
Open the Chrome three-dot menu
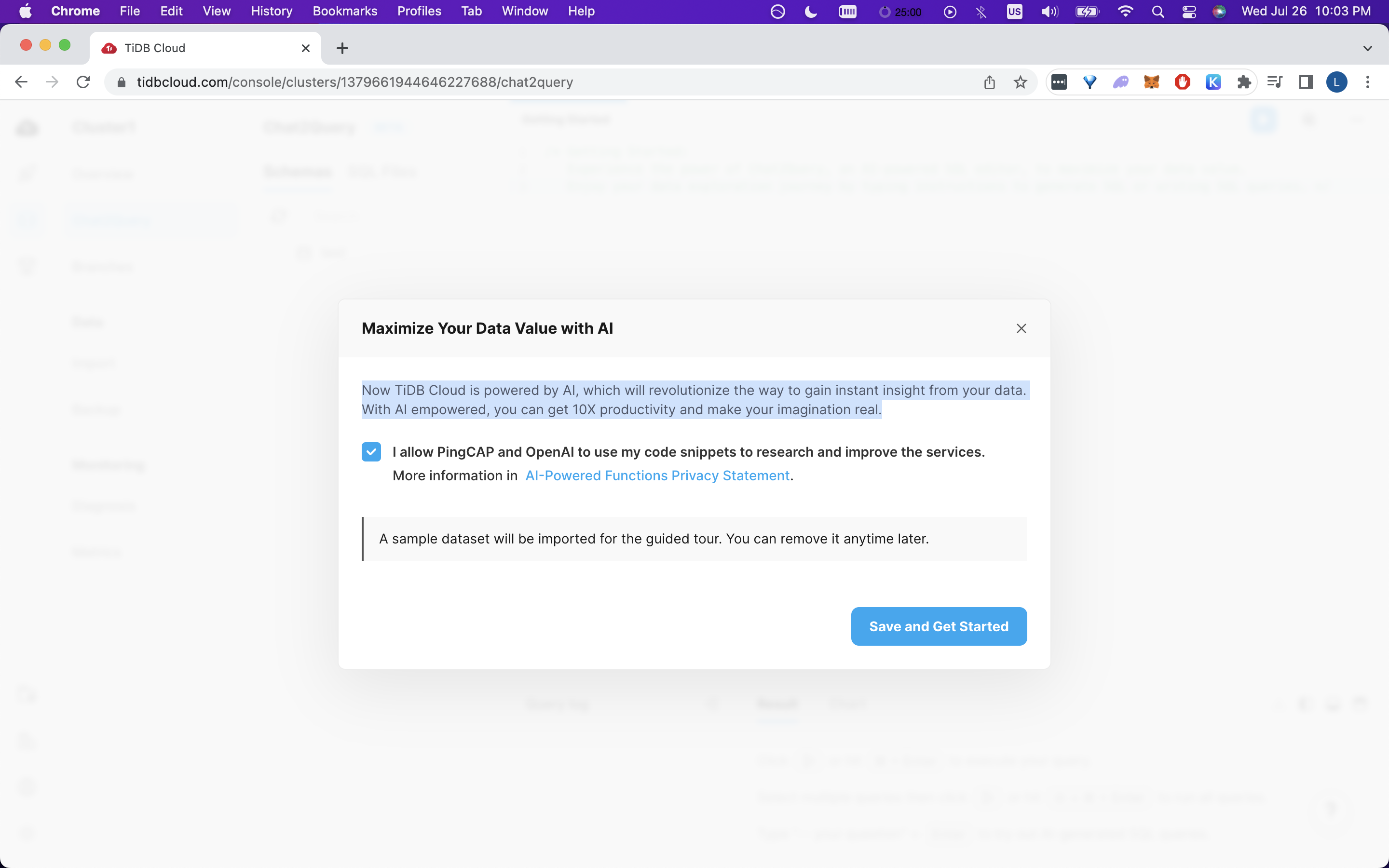tap(1367, 82)
